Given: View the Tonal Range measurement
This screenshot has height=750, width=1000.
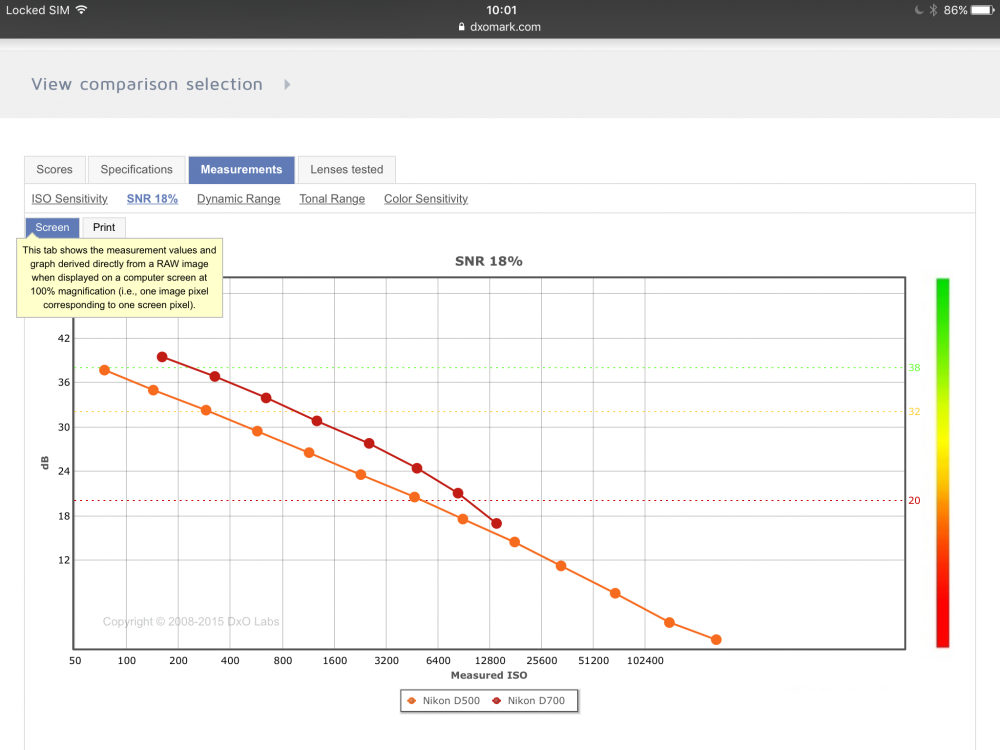Looking at the screenshot, I should pos(332,199).
